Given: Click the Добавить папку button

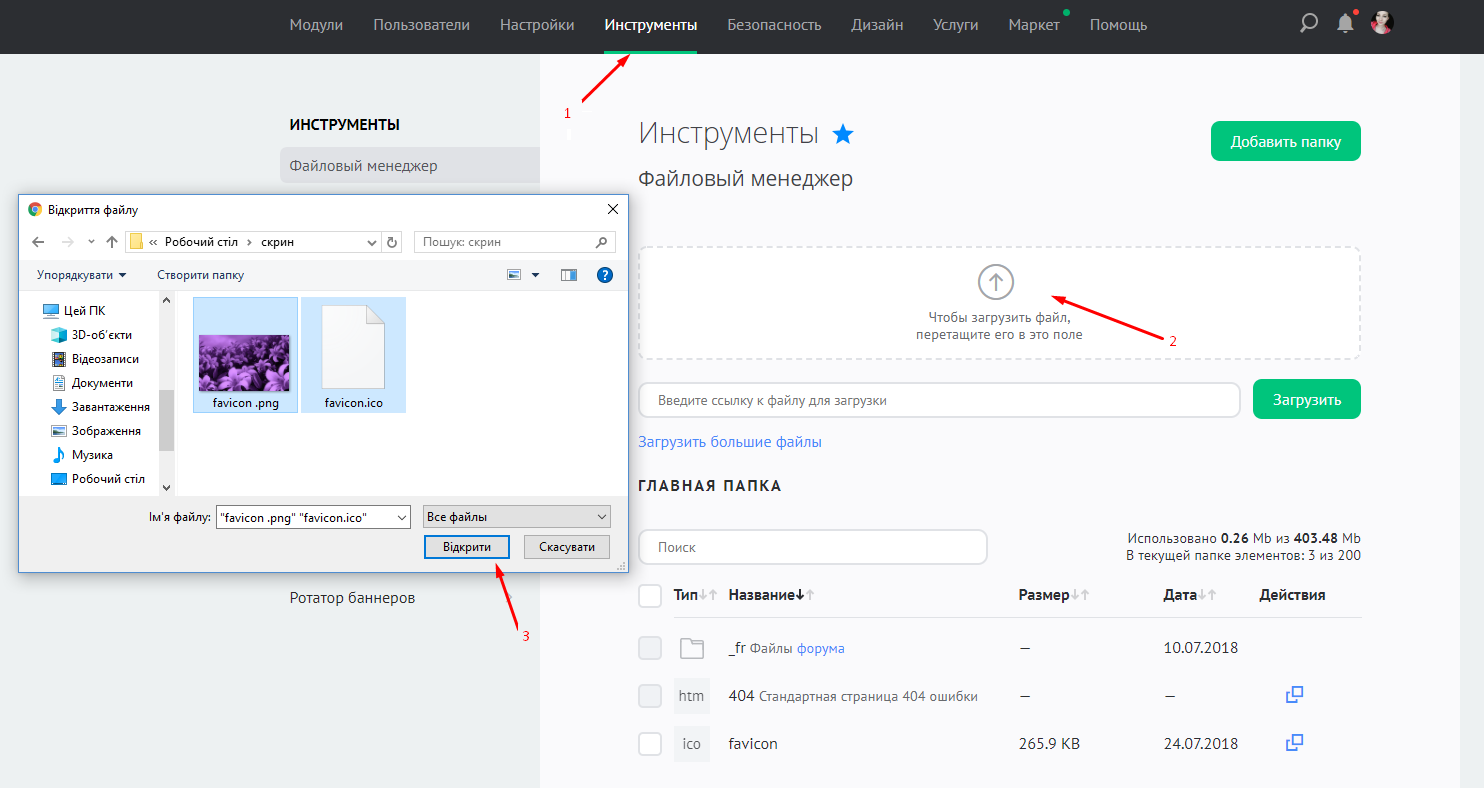Looking at the screenshot, I should pos(1285,141).
